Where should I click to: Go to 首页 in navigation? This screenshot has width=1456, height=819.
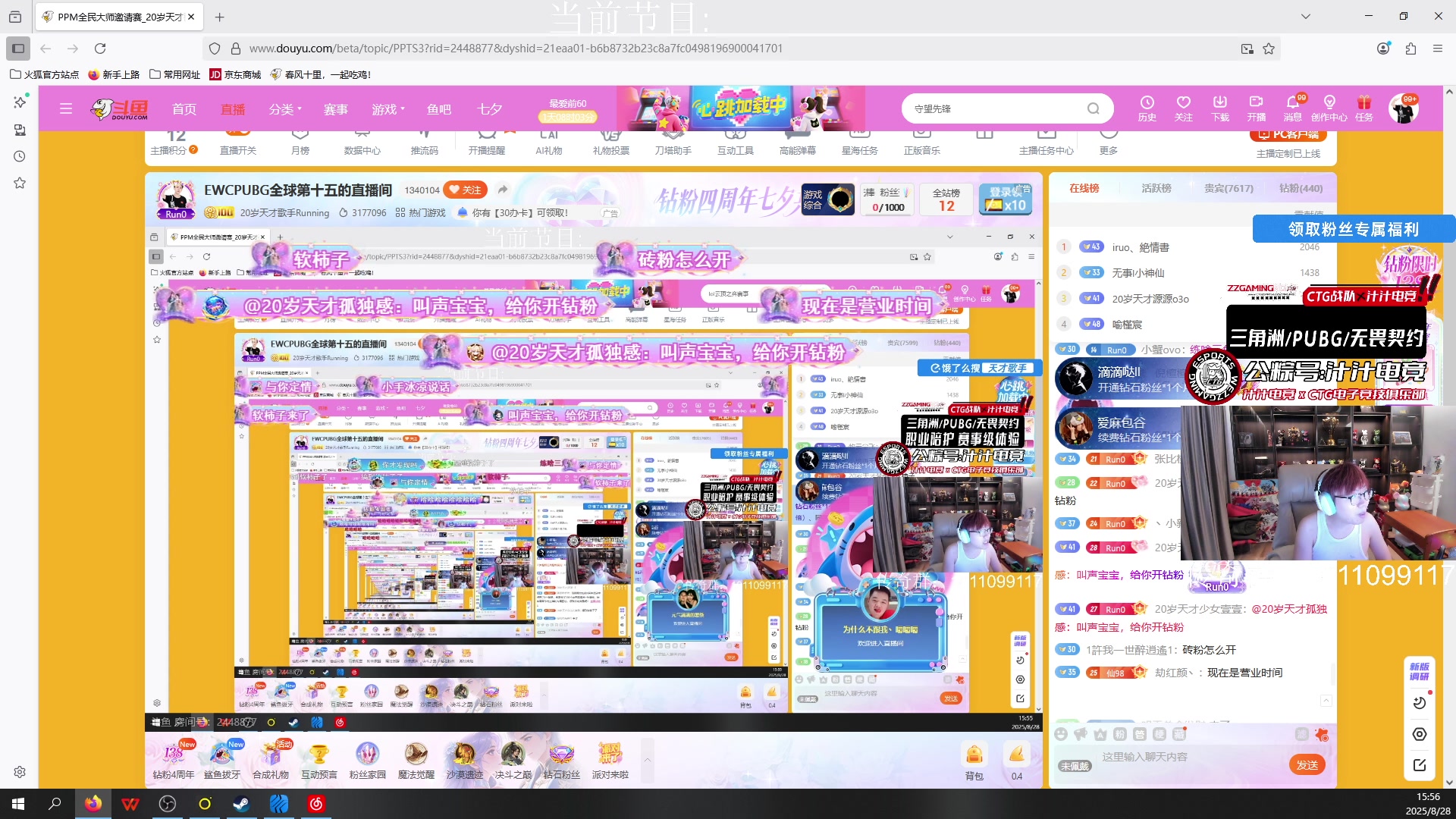[x=184, y=109]
